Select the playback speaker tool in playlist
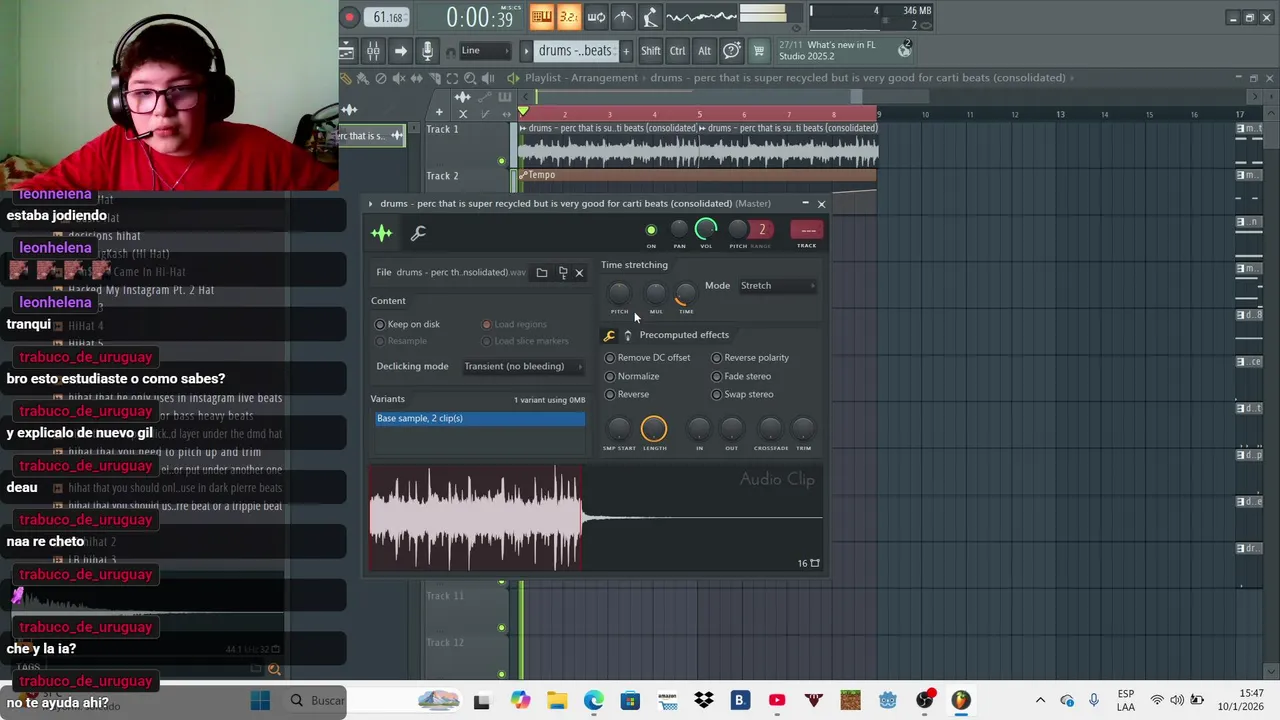The image size is (1280, 720). click(488, 78)
